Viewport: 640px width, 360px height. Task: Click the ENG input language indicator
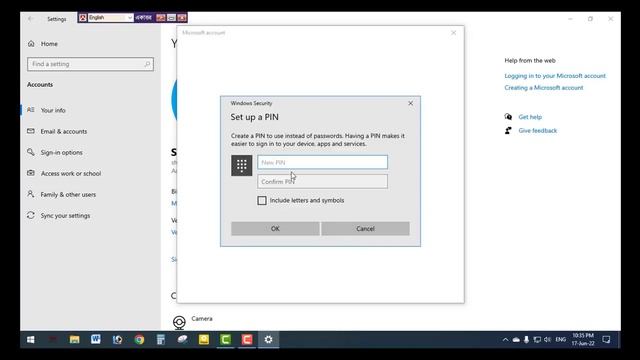click(561, 340)
